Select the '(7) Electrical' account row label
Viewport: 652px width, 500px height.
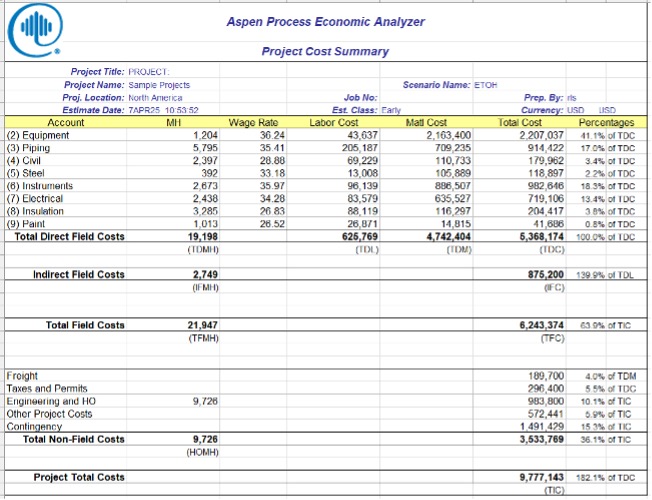pyautogui.click(x=35, y=198)
